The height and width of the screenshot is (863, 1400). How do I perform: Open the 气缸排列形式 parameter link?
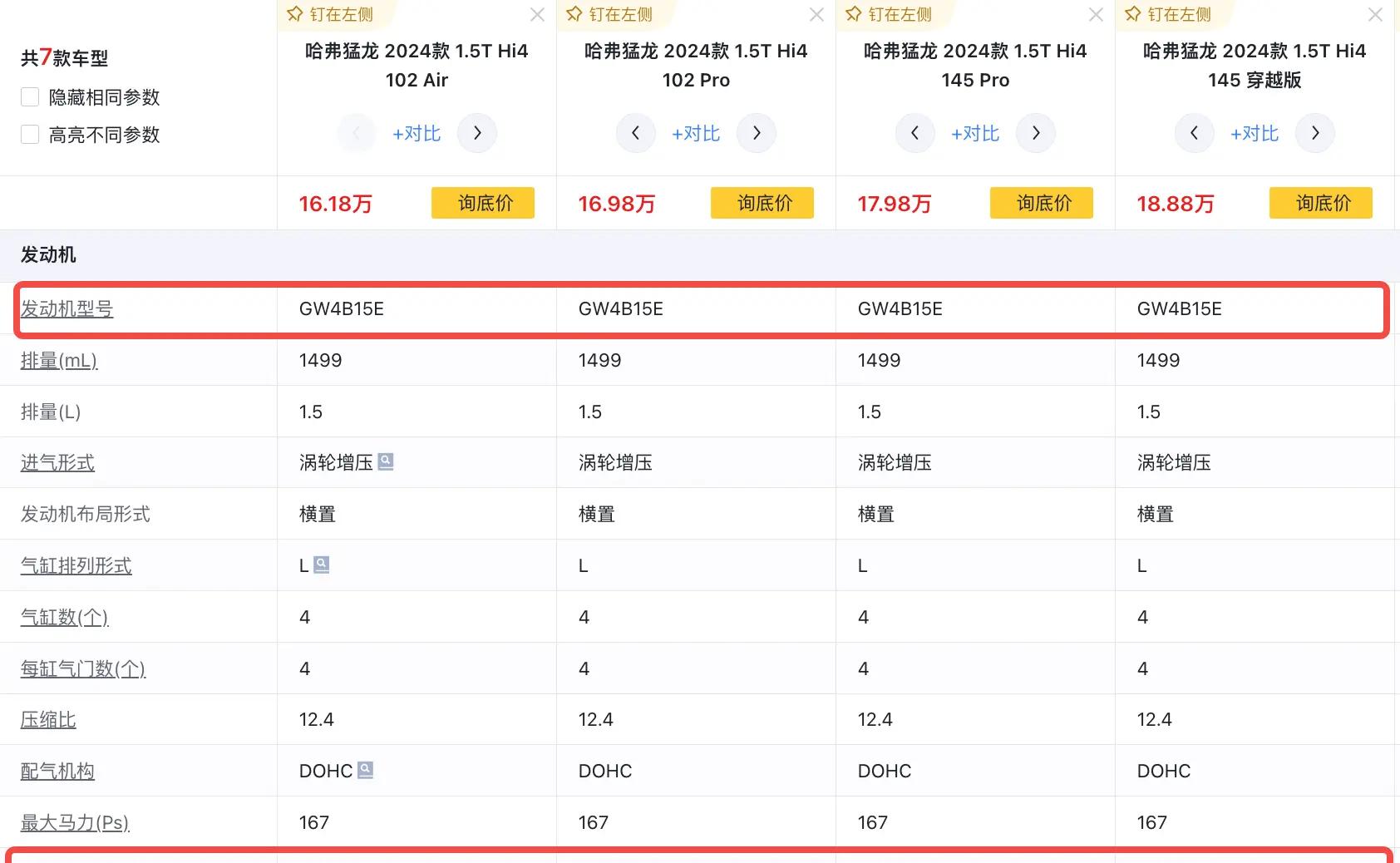[76, 565]
